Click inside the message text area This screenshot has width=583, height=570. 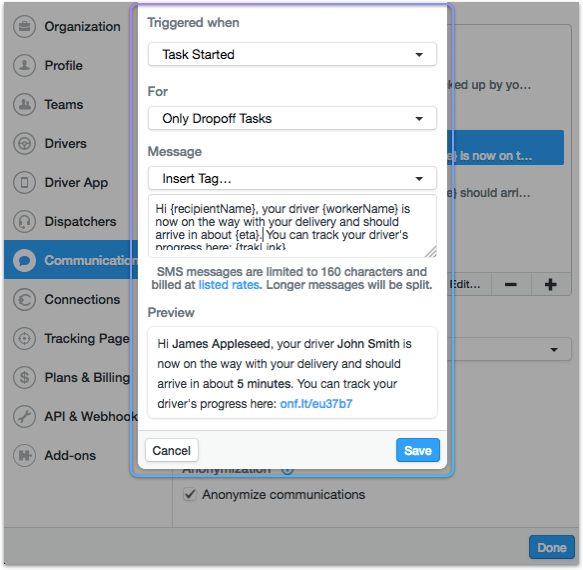coord(292,226)
